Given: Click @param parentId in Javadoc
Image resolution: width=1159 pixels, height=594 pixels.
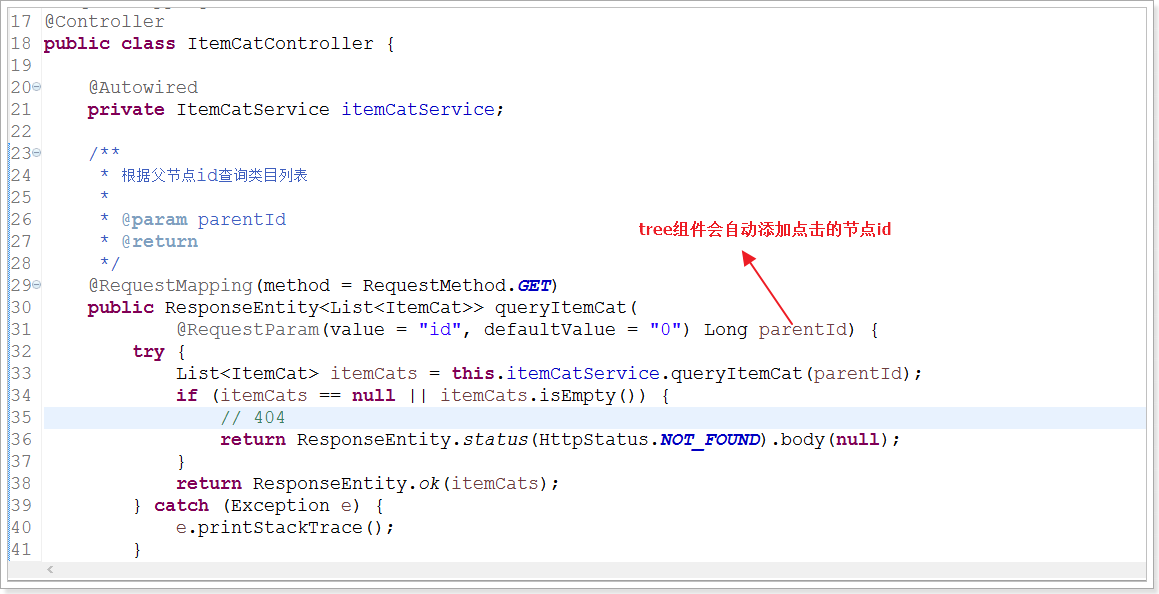Looking at the screenshot, I should (203, 219).
